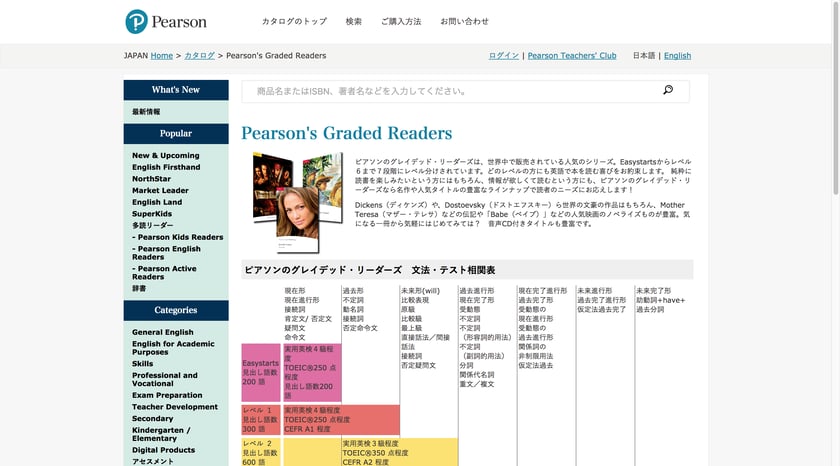The image size is (840, 466).
Task: Open English Firsthand sidebar link
Action: pos(166,167)
